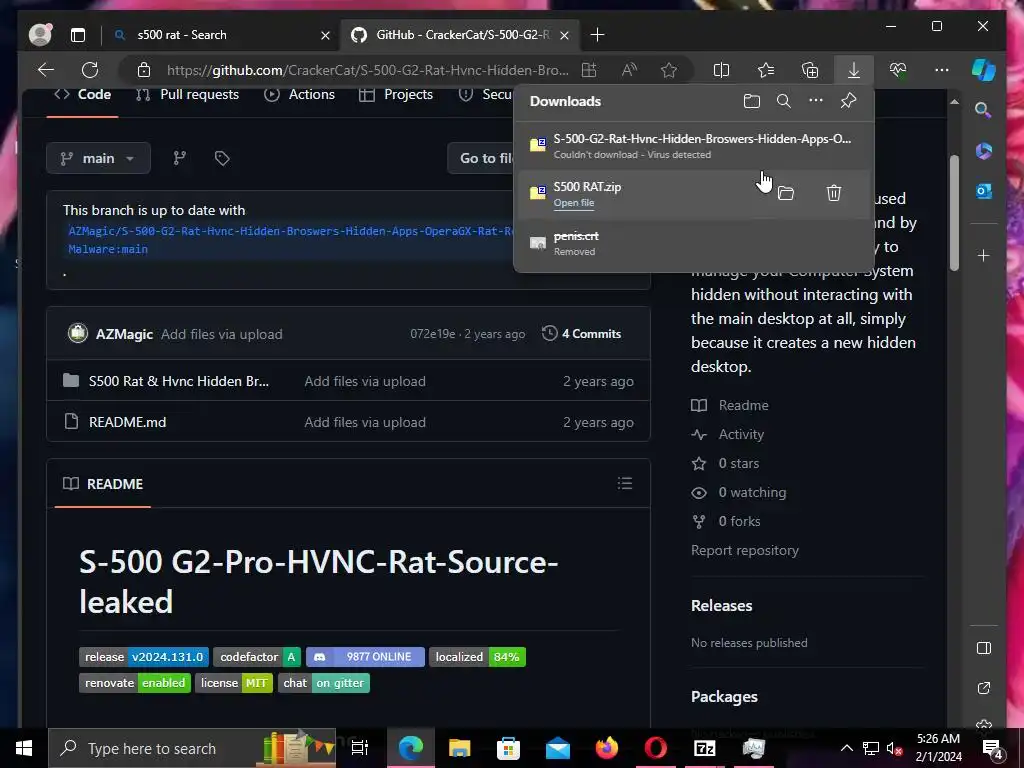View the 4 Commits history
1024x768 pixels.
(x=581, y=334)
